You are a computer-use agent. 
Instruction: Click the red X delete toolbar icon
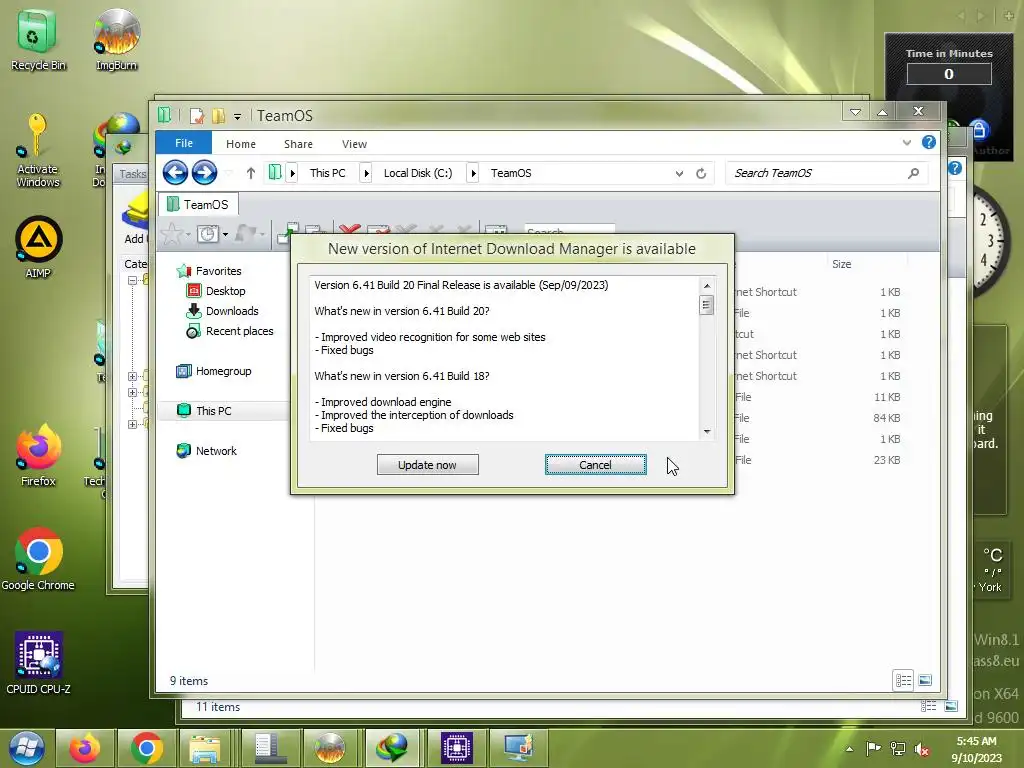point(350,230)
